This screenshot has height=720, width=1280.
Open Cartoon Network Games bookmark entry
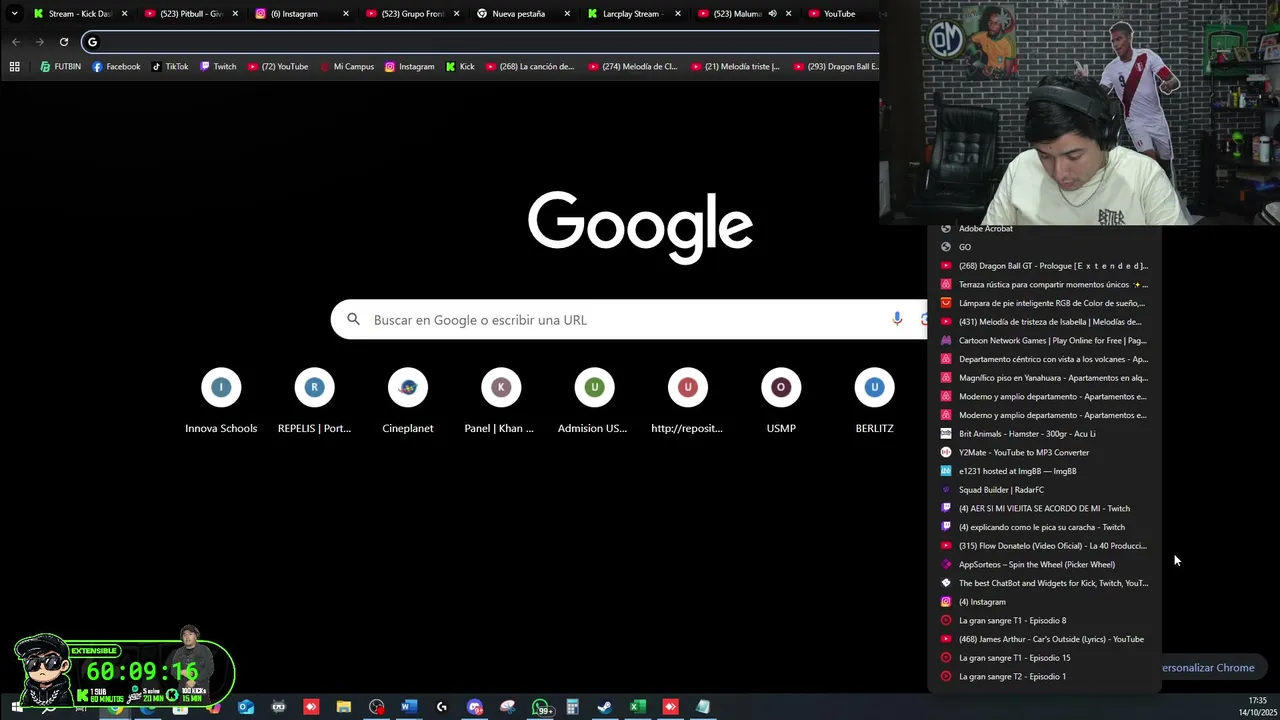coord(1045,341)
